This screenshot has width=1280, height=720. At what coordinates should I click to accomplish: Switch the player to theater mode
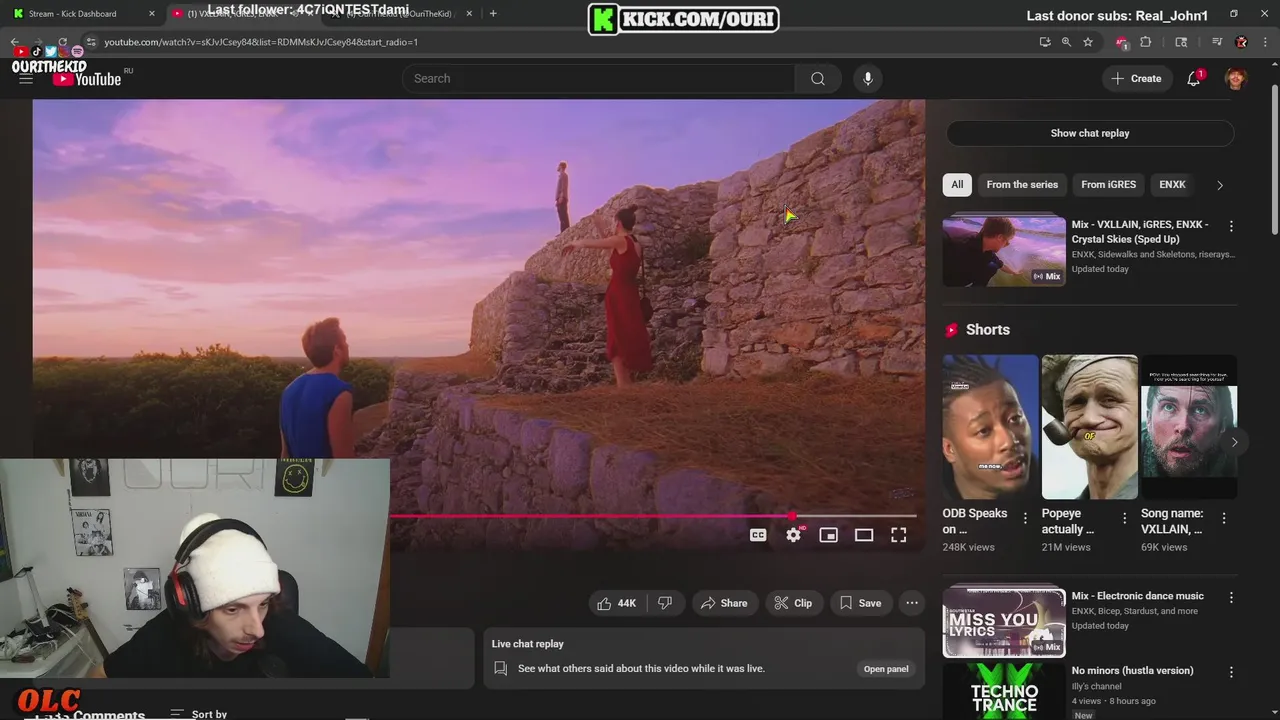(864, 535)
